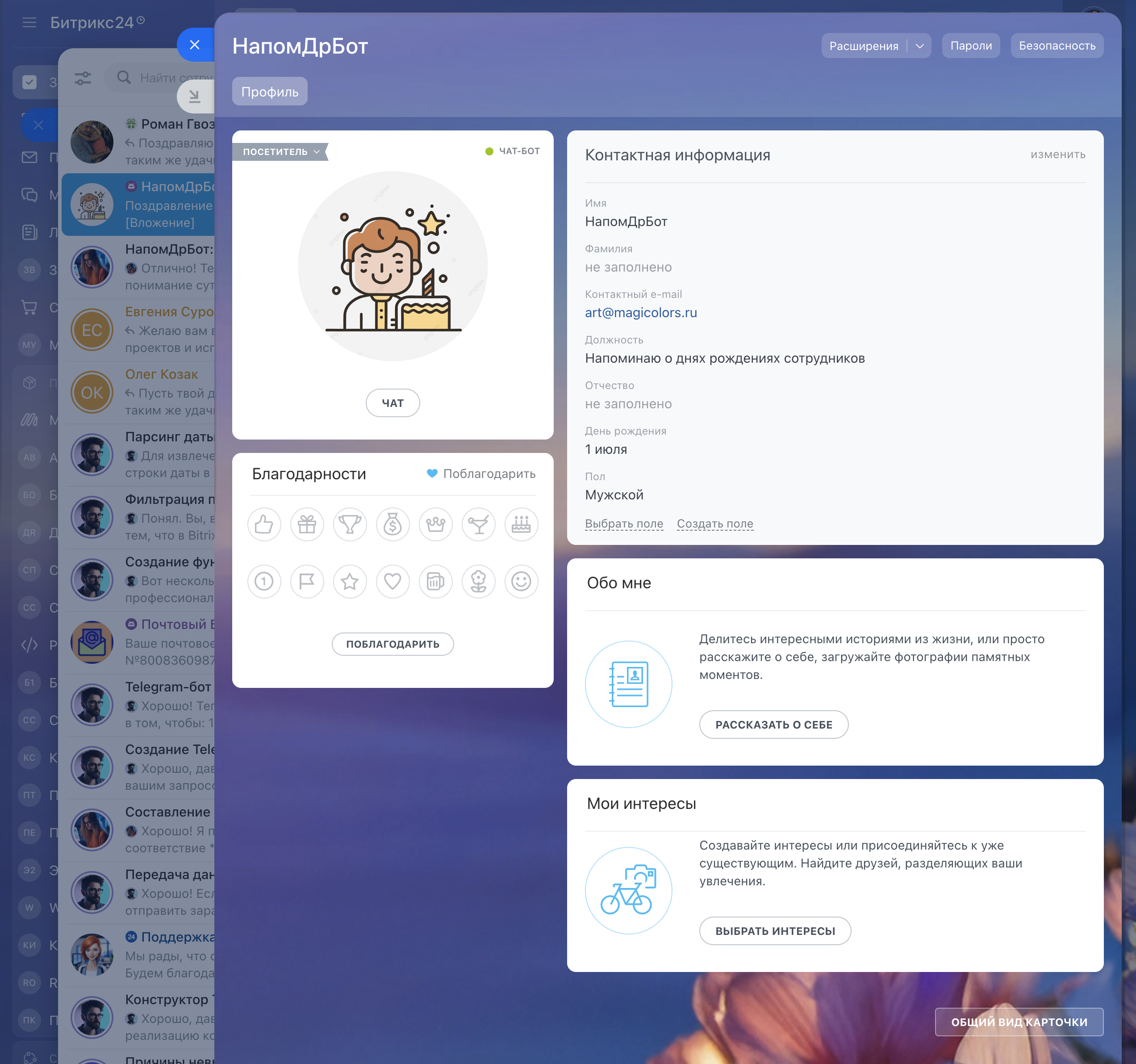Select the gift box gratitude badge

coord(307,524)
